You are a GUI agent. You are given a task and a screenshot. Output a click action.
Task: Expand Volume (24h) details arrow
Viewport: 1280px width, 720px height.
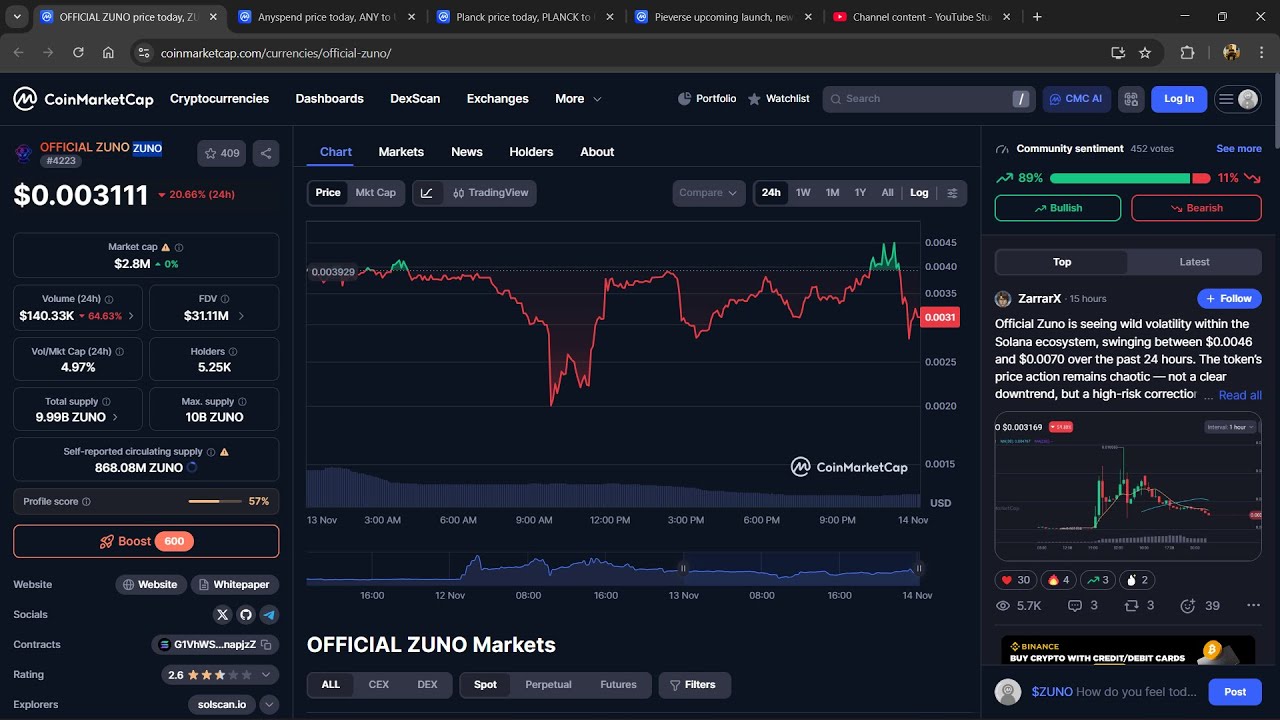[131, 316]
